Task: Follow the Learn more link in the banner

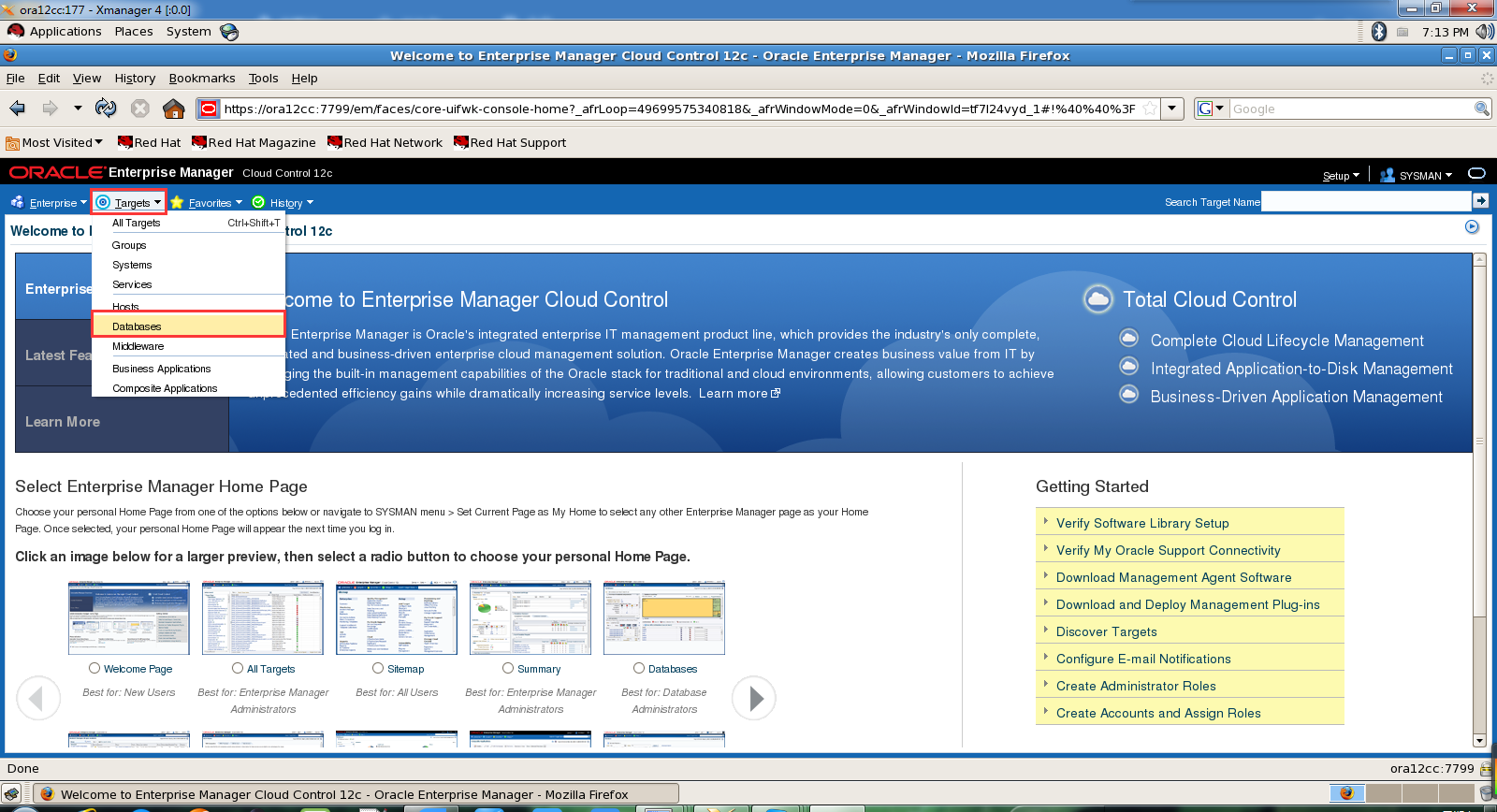Action: (x=739, y=394)
